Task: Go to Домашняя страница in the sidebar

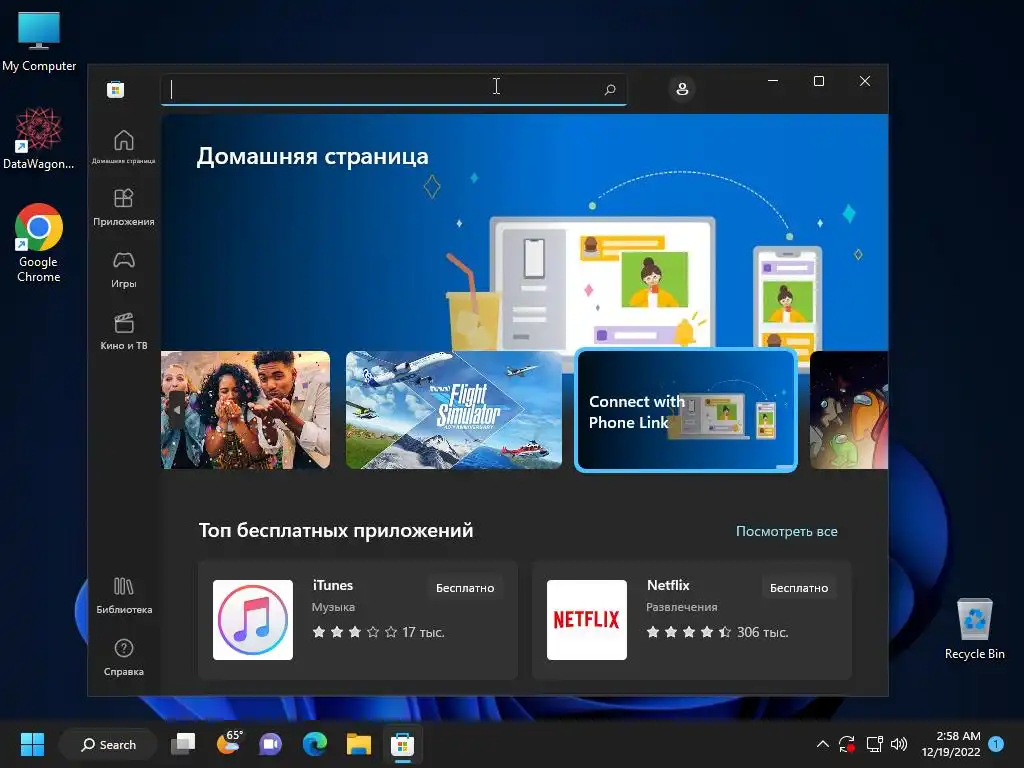Action: point(123,146)
